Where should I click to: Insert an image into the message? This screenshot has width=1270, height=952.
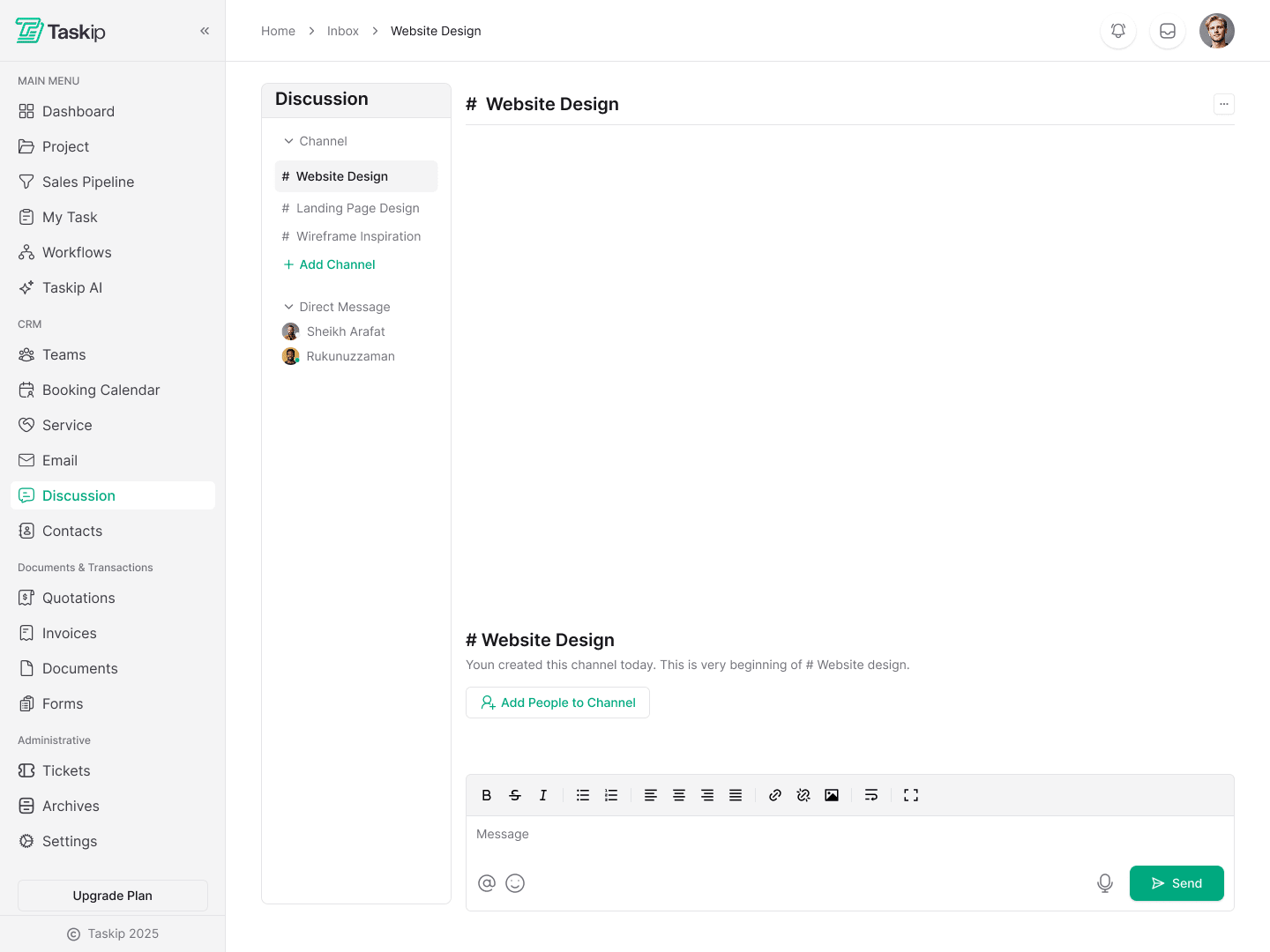tap(832, 795)
